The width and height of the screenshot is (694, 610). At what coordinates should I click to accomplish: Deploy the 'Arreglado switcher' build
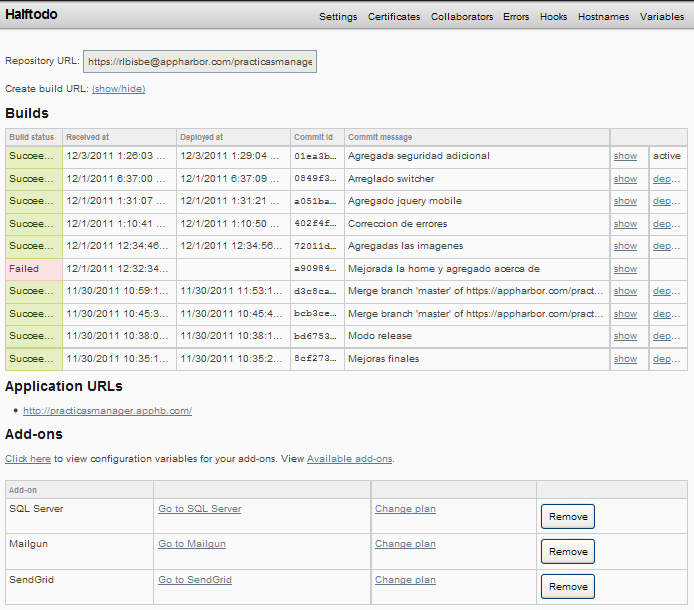666,179
